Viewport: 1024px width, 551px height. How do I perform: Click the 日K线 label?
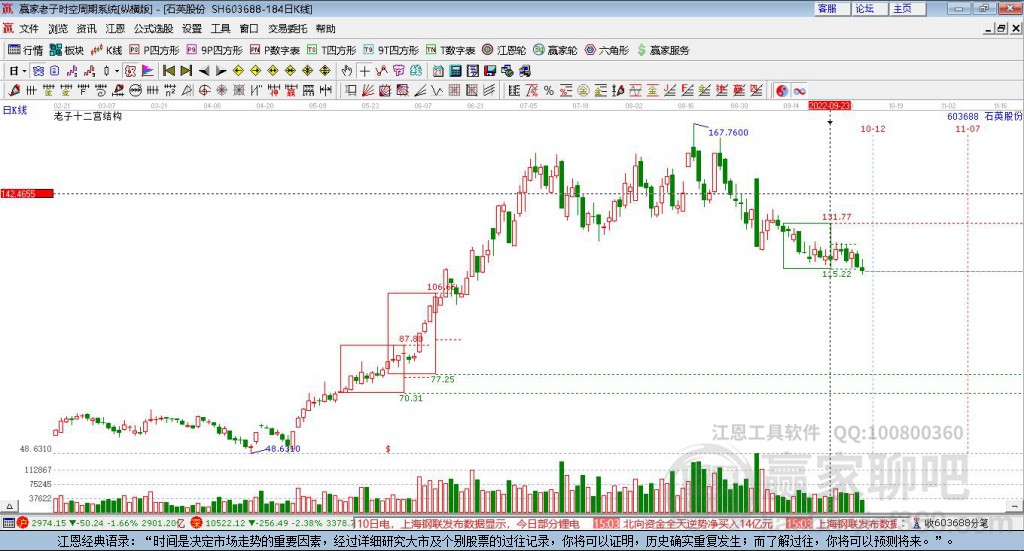15,110
